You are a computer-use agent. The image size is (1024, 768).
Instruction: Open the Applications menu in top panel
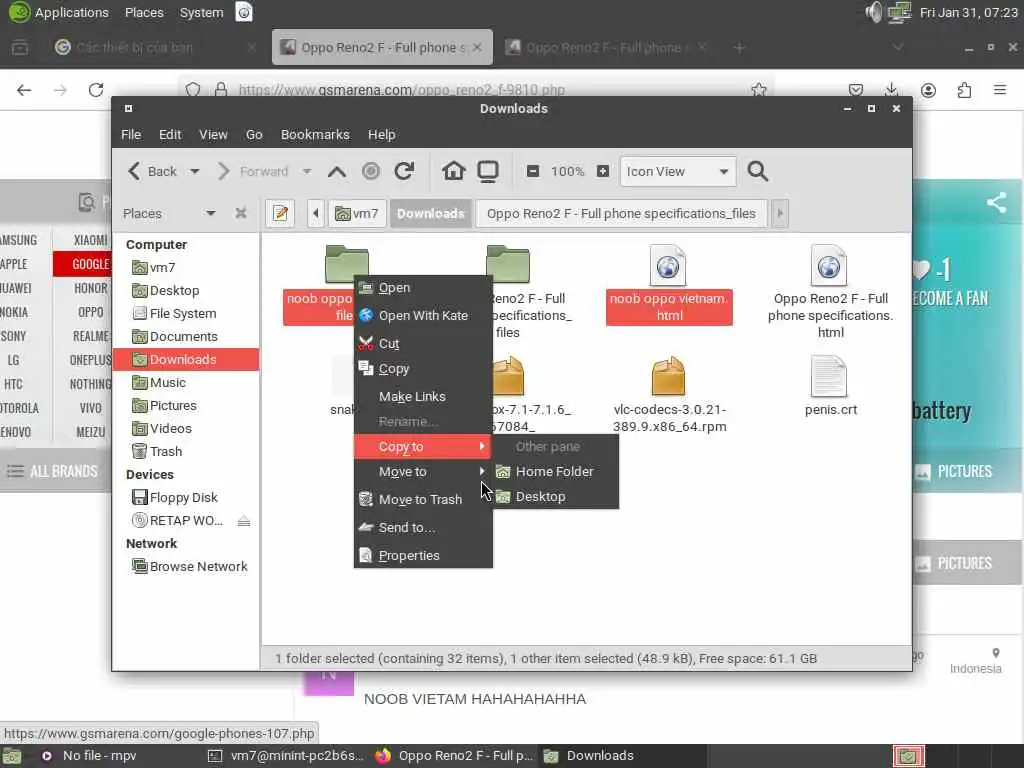pos(58,12)
